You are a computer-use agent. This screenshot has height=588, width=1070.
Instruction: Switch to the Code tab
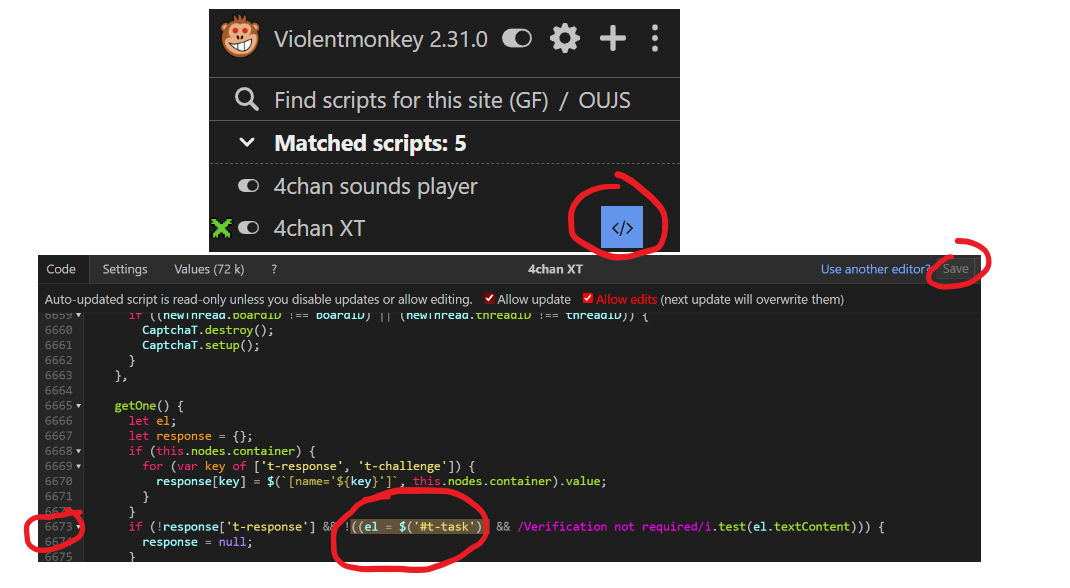[x=61, y=269]
